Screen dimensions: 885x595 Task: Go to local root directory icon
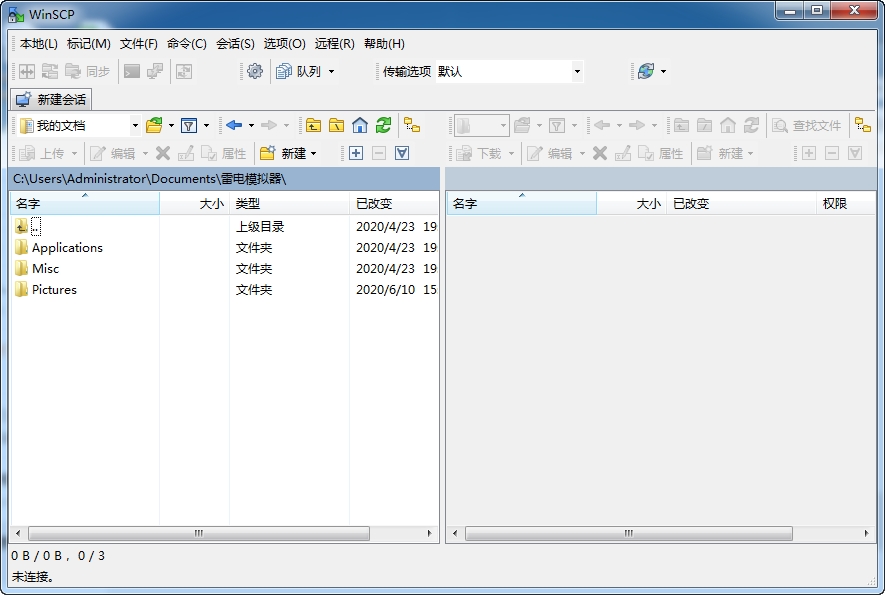click(x=337, y=125)
